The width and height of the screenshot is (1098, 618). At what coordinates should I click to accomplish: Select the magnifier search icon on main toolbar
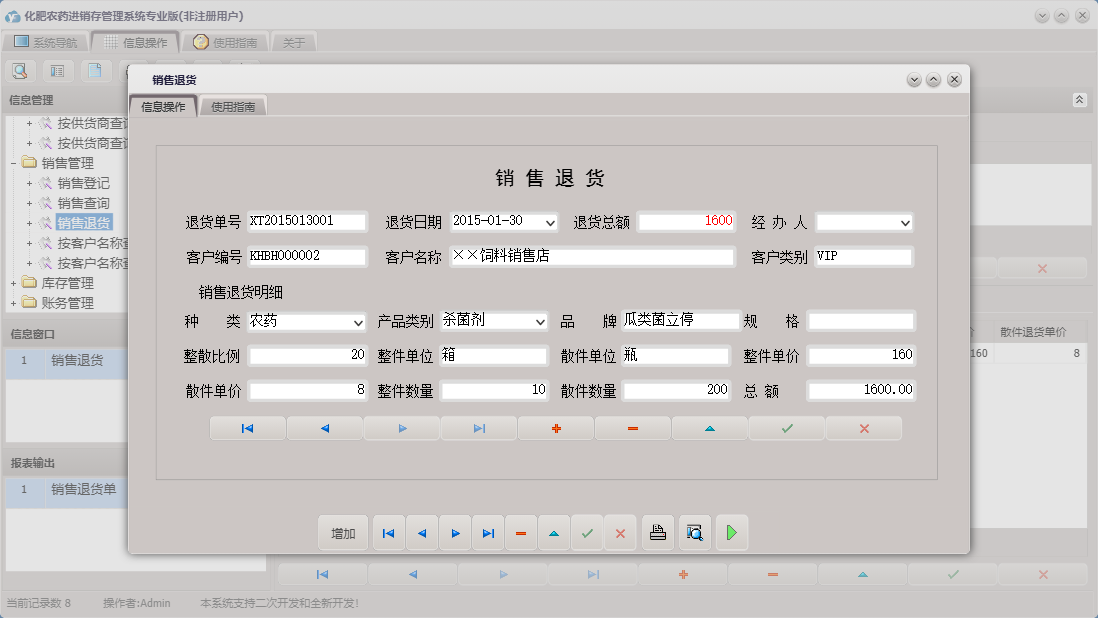point(20,70)
